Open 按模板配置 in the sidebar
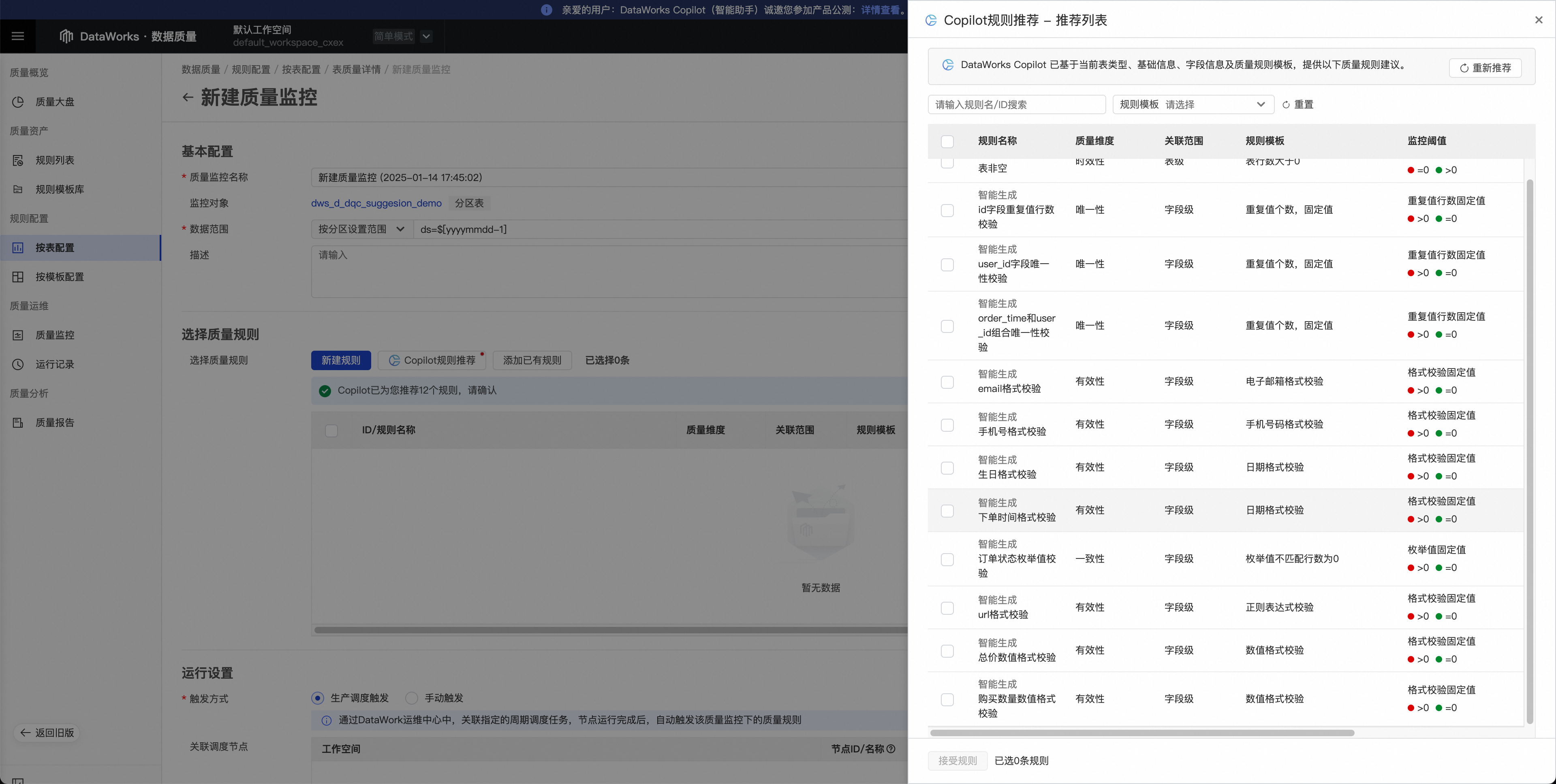Image resolution: width=1556 pixels, height=784 pixels. (x=59, y=277)
